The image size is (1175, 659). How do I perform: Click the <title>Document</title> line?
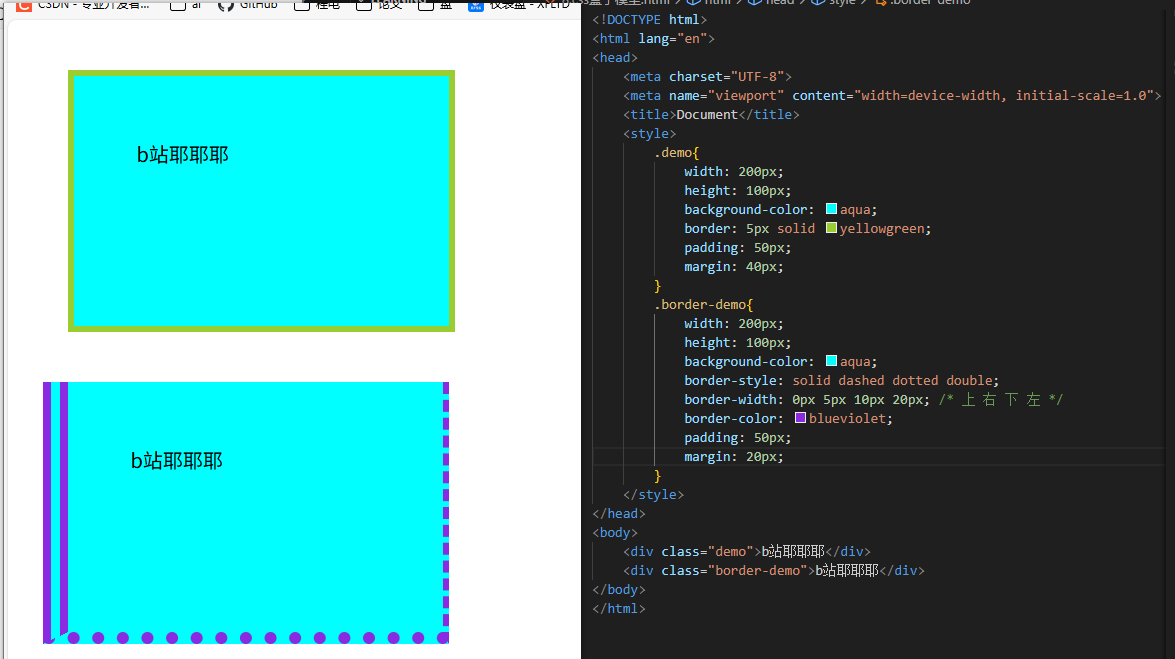coord(711,115)
